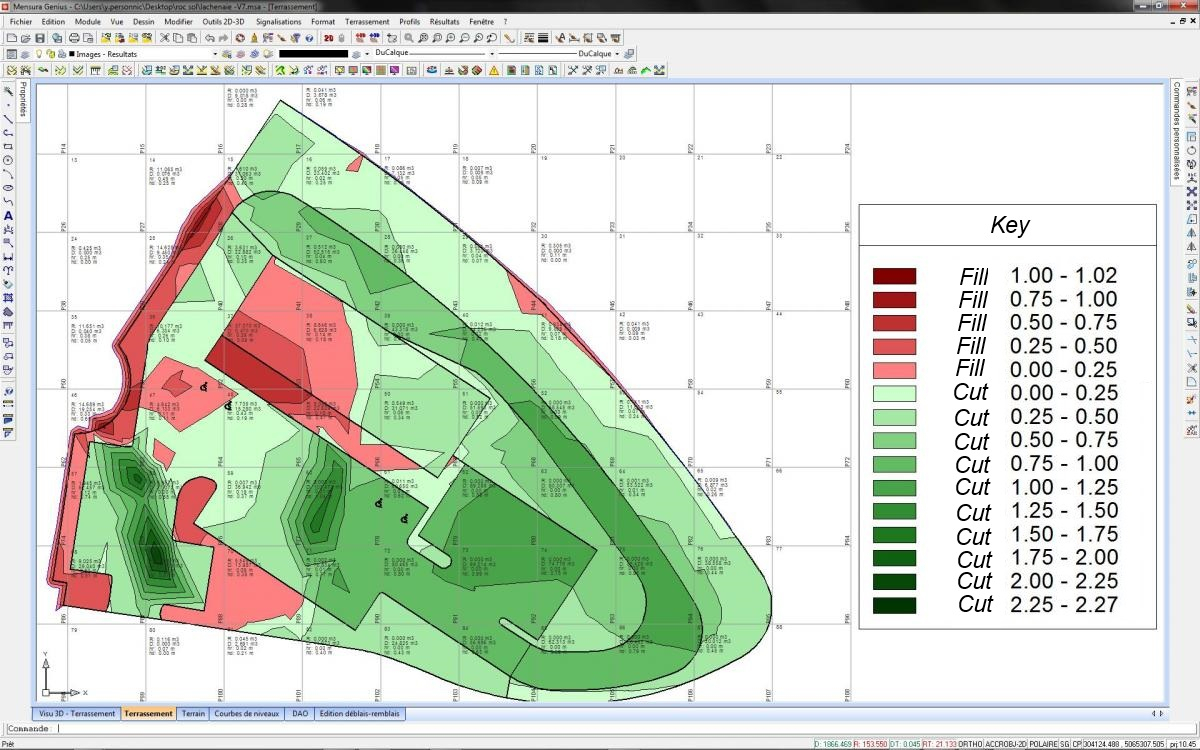Switch to the Visu 3D - Terrassement tab
This screenshot has height=750, width=1200.
[x=77, y=714]
